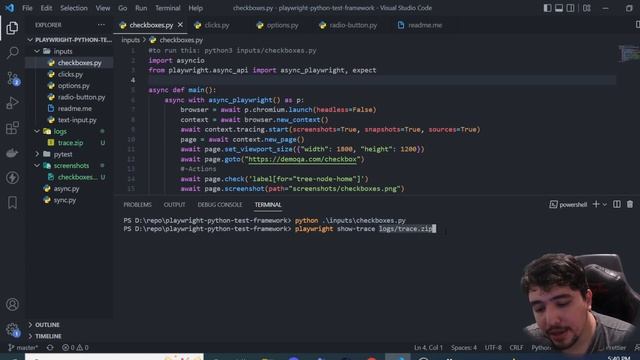
Task: Collapse the logs folder
Action: (69, 131)
